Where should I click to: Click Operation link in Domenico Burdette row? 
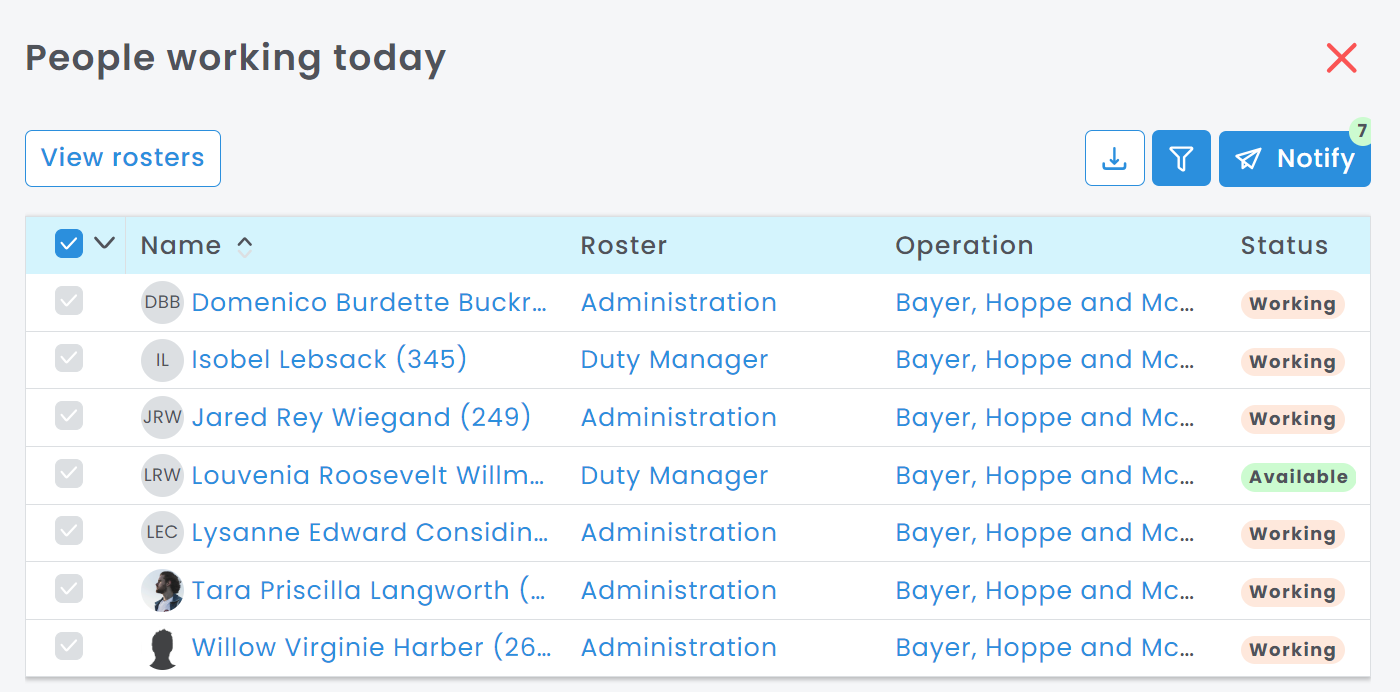click(1045, 303)
